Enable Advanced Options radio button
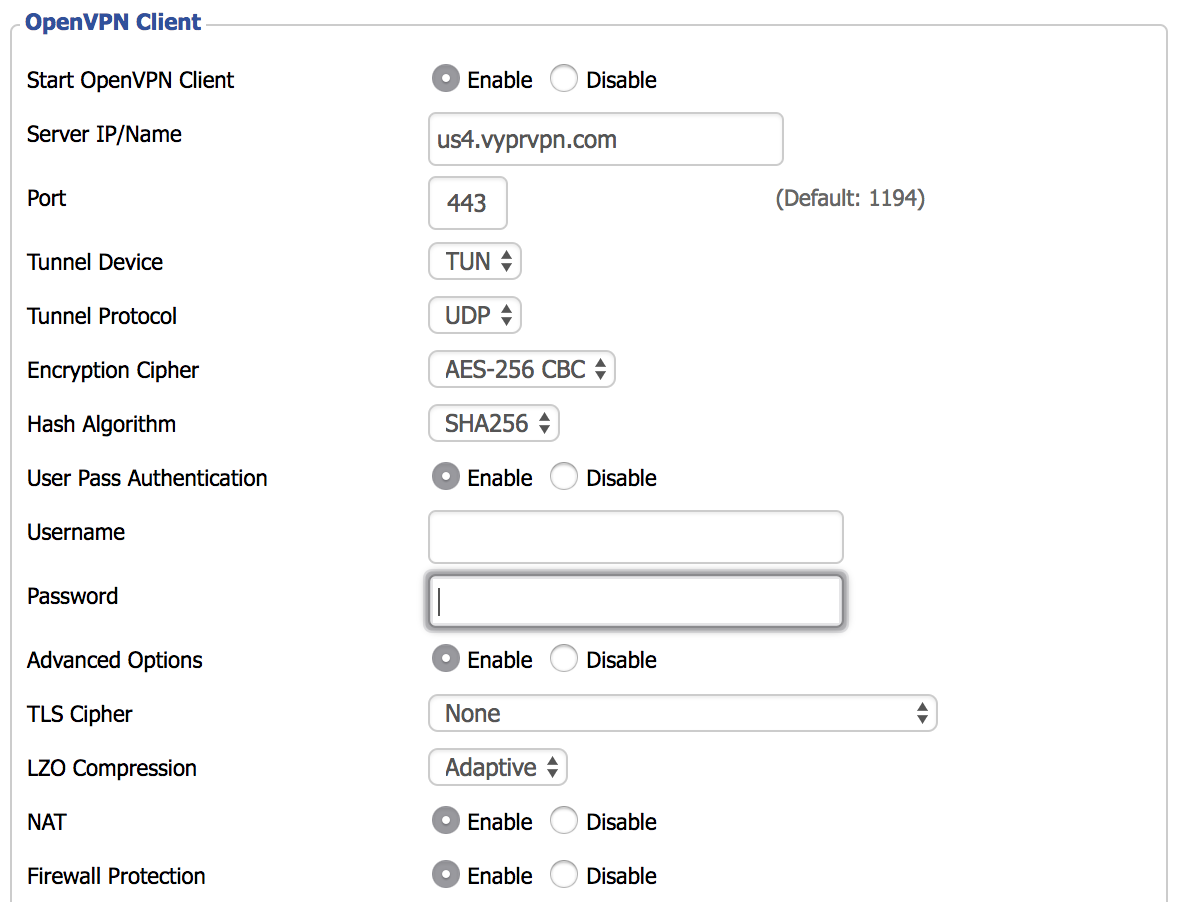1182x902 pixels. tap(446, 660)
